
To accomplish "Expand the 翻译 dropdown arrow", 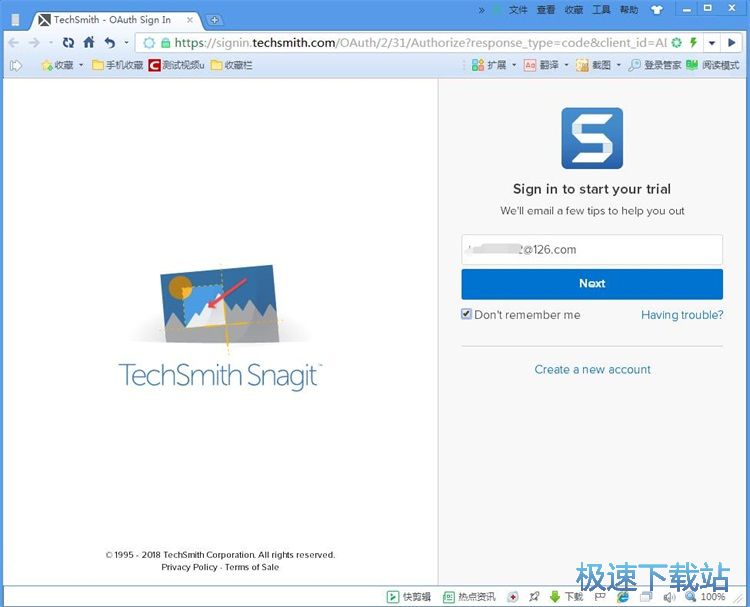I will pyautogui.click(x=566, y=65).
